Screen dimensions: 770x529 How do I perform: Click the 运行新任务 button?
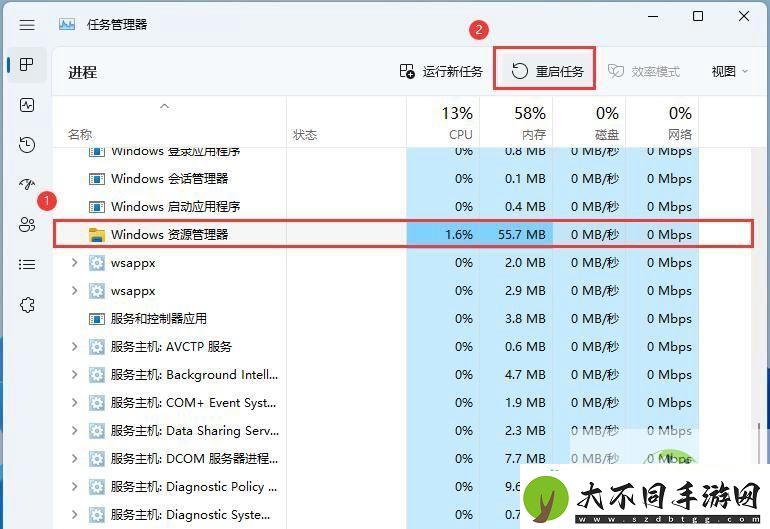pos(440,72)
